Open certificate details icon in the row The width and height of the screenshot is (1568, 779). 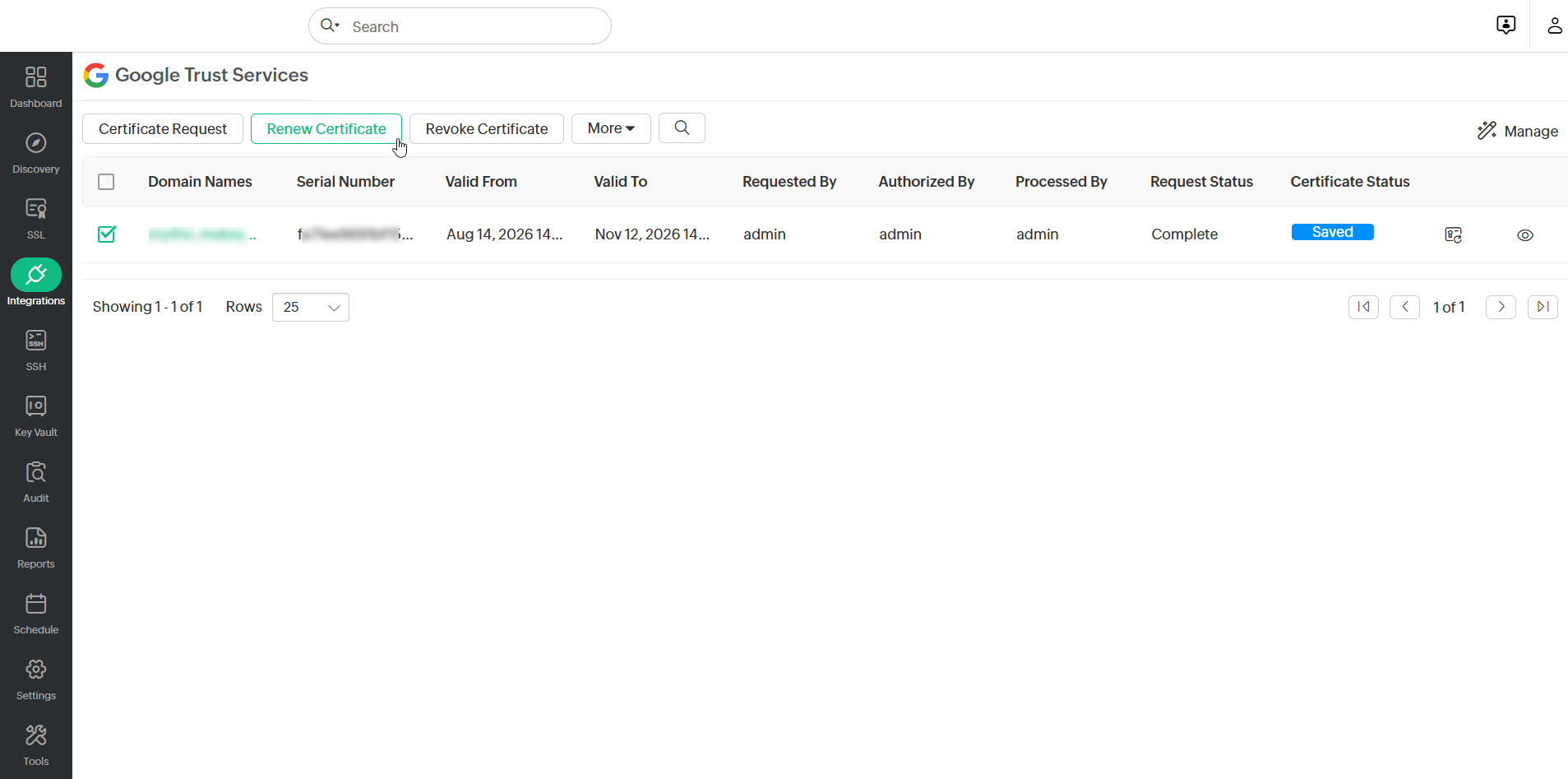1453,235
